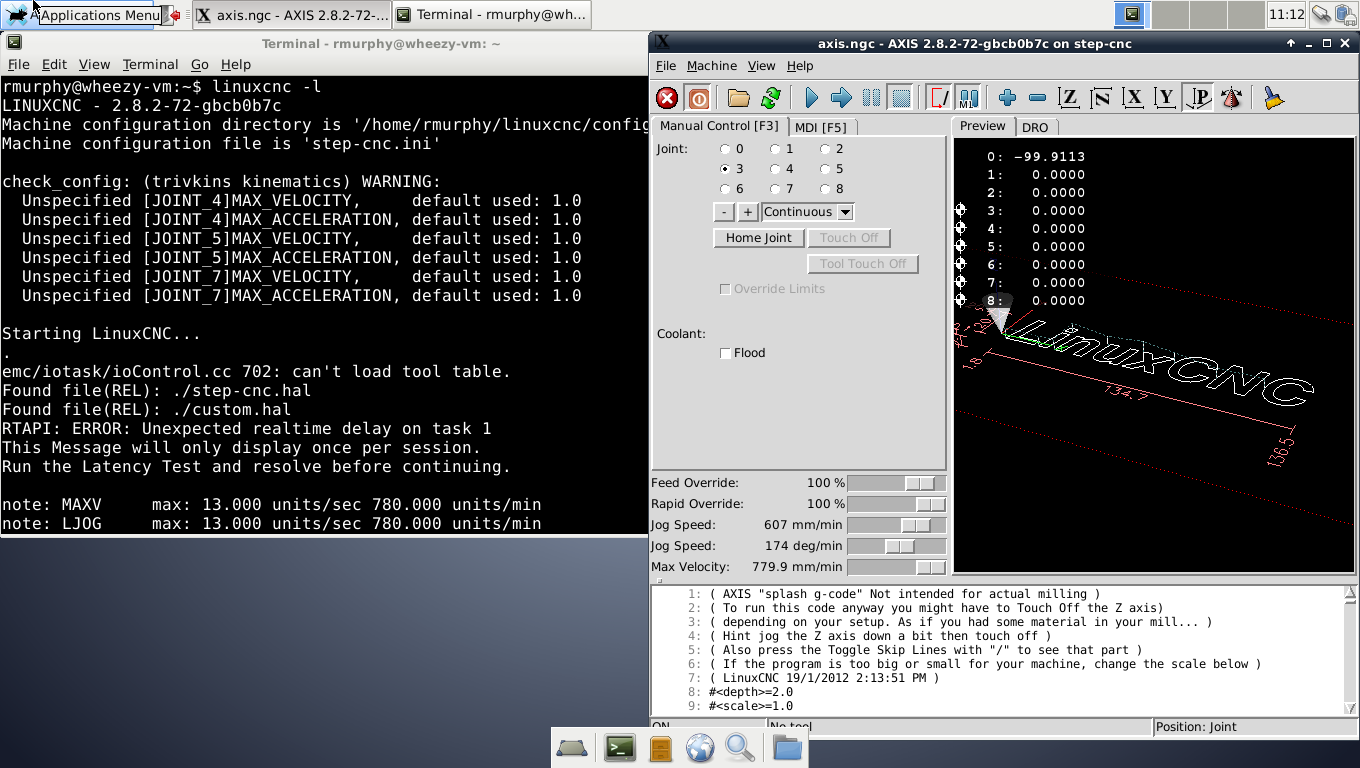Viewport: 1360px width, 768px height.
Task: Show desktop using the dock's first icon
Action: coord(572,747)
